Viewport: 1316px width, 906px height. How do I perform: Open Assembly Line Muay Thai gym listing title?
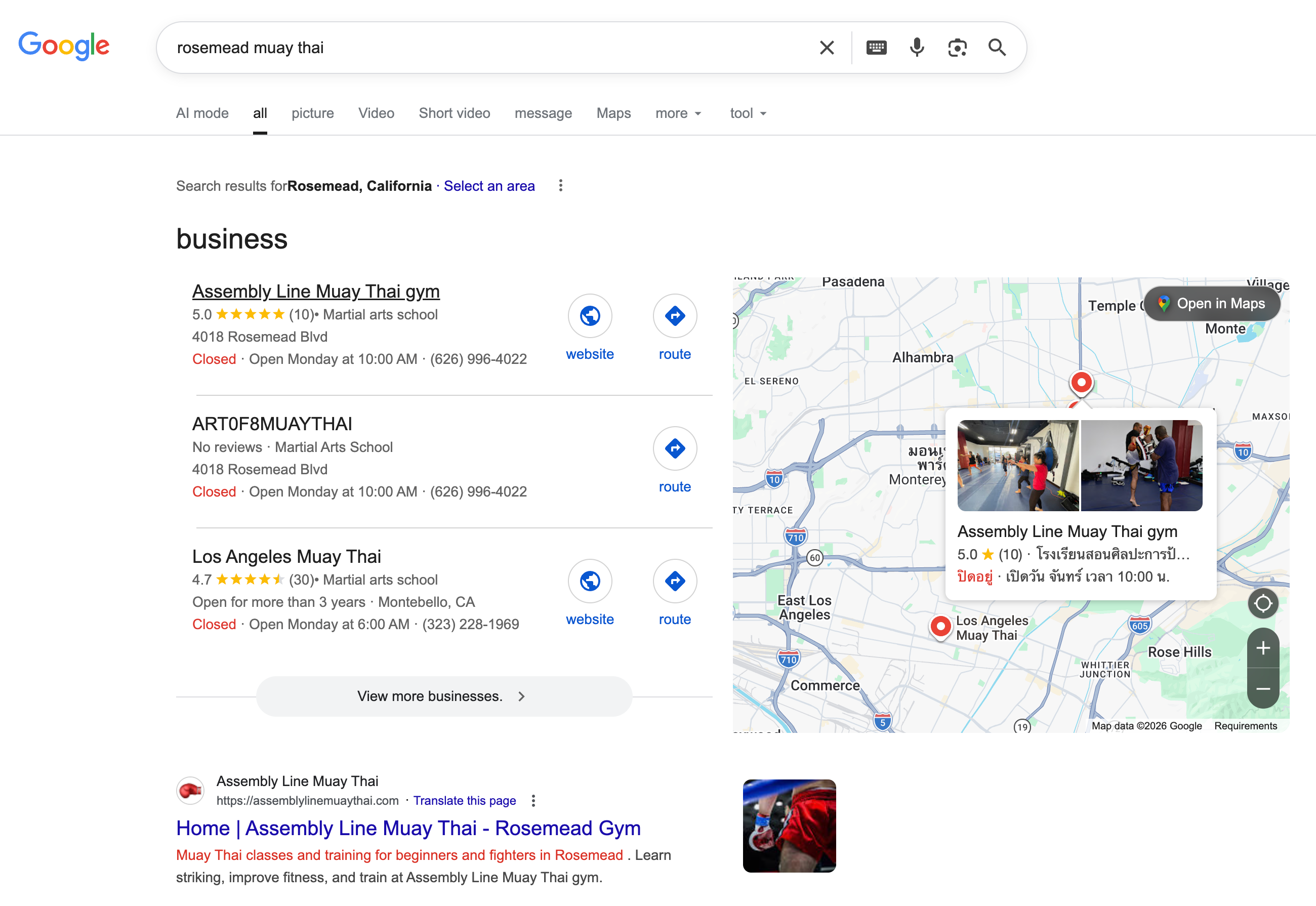coord(316,291)
